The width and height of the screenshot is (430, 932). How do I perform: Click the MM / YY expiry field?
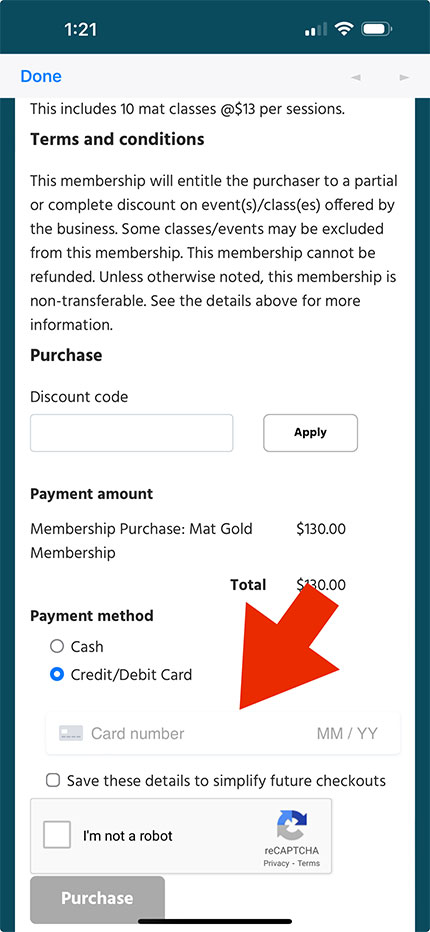tap(347, 733)
